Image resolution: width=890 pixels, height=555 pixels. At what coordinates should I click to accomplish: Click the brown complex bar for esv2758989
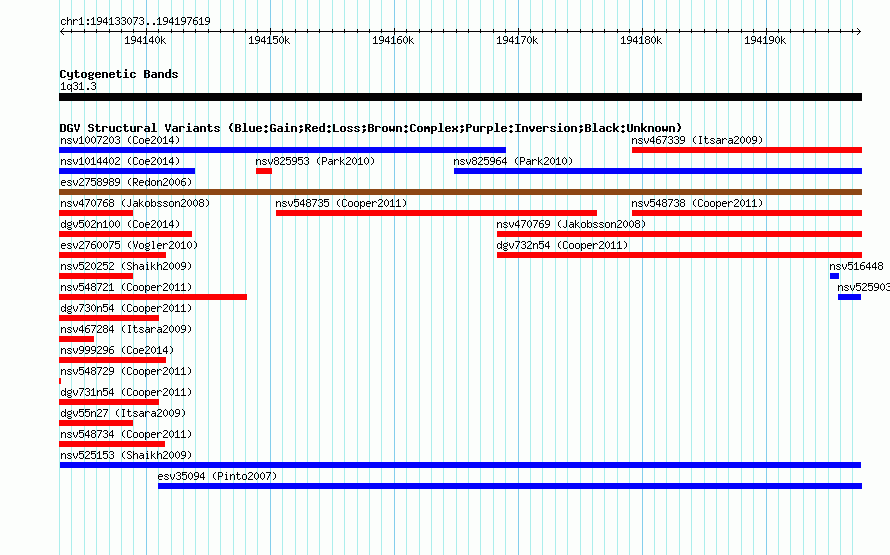point(460,192)
